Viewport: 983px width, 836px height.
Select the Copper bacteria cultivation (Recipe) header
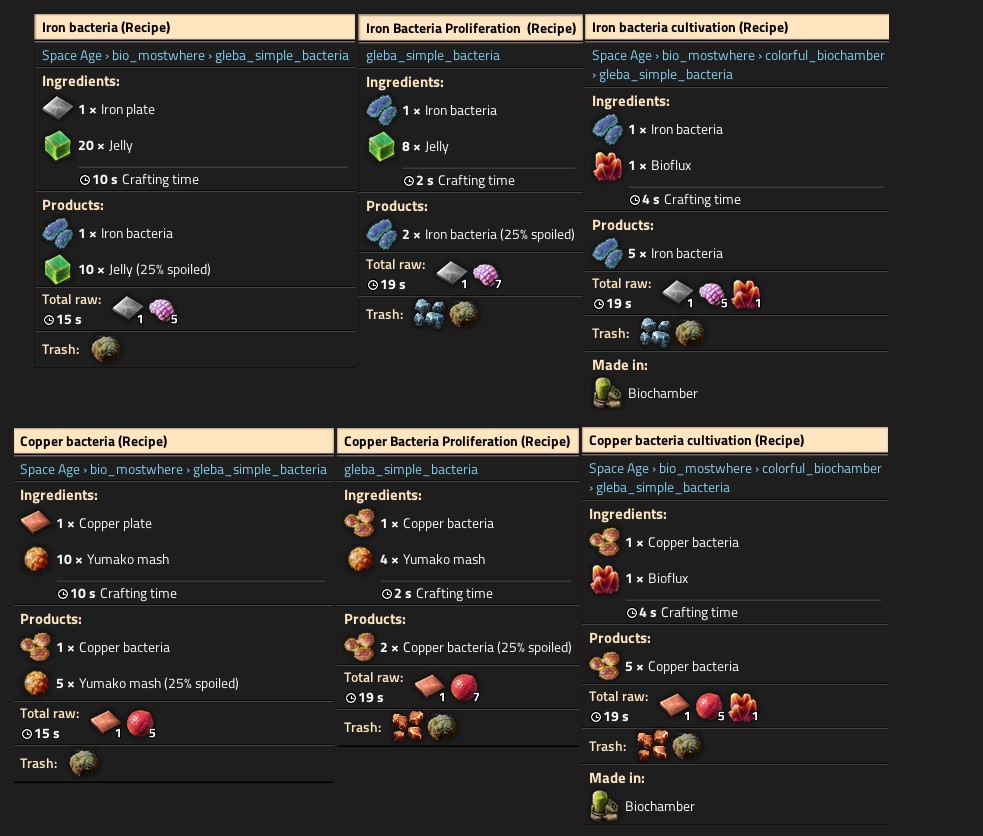(735, 441)
